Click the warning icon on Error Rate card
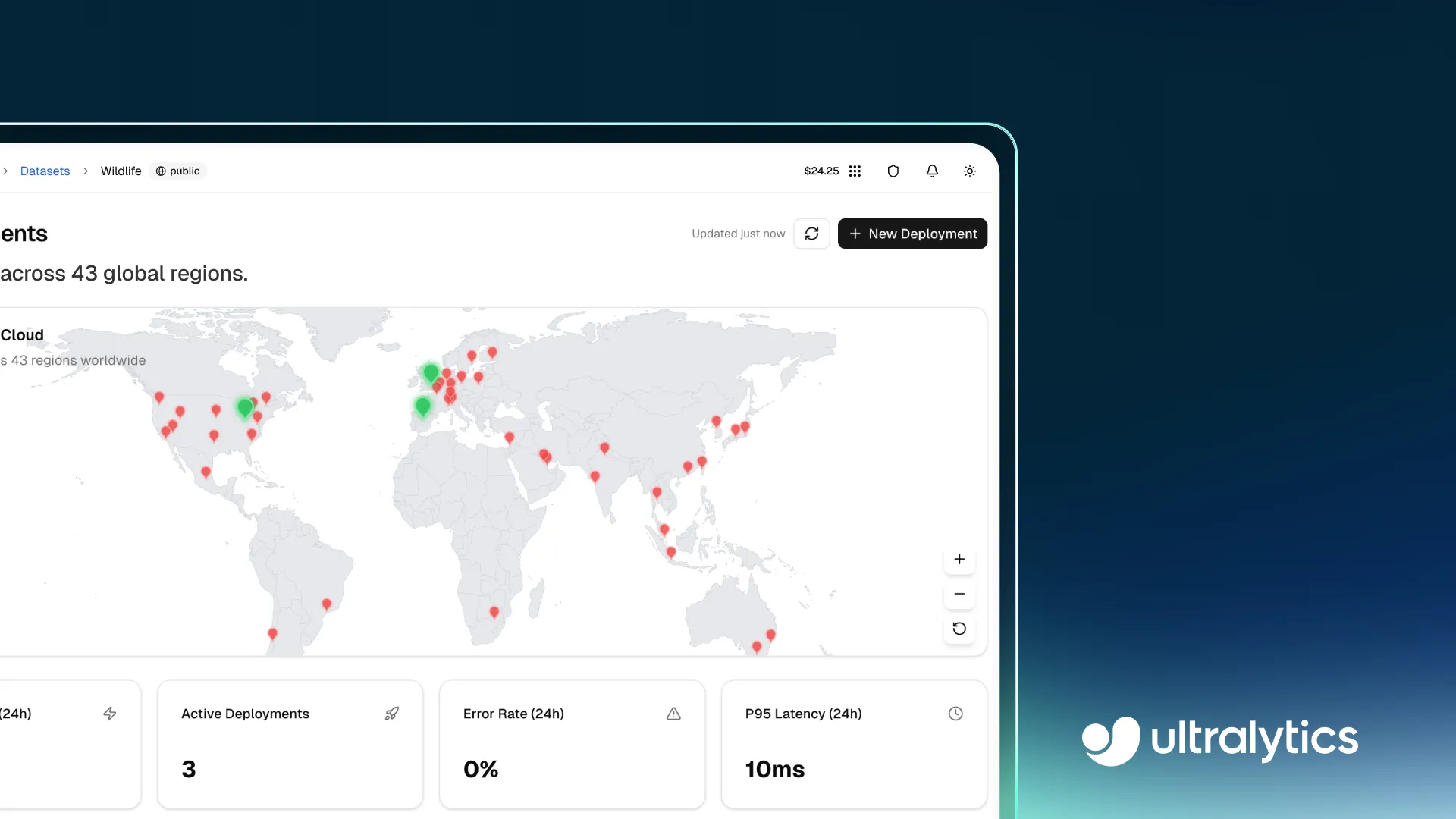Screen dimensions: 1456x819 (673, 714)
